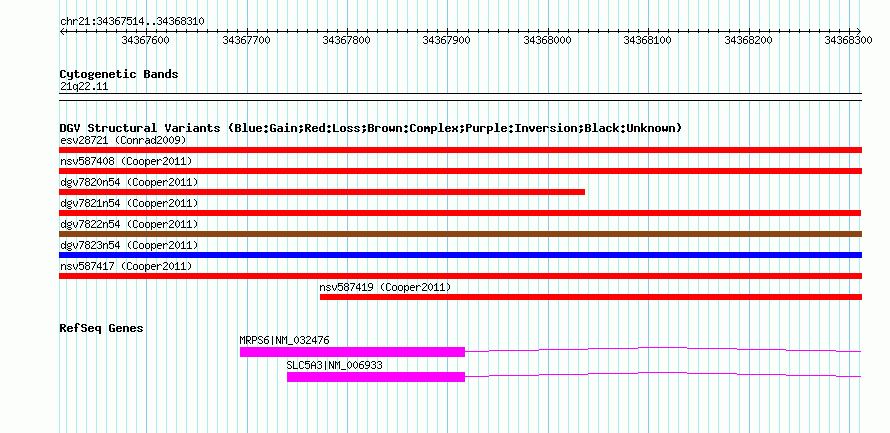Click ruler position 34368100
This screenshot has height=433, width=890.
click(648, 40)
